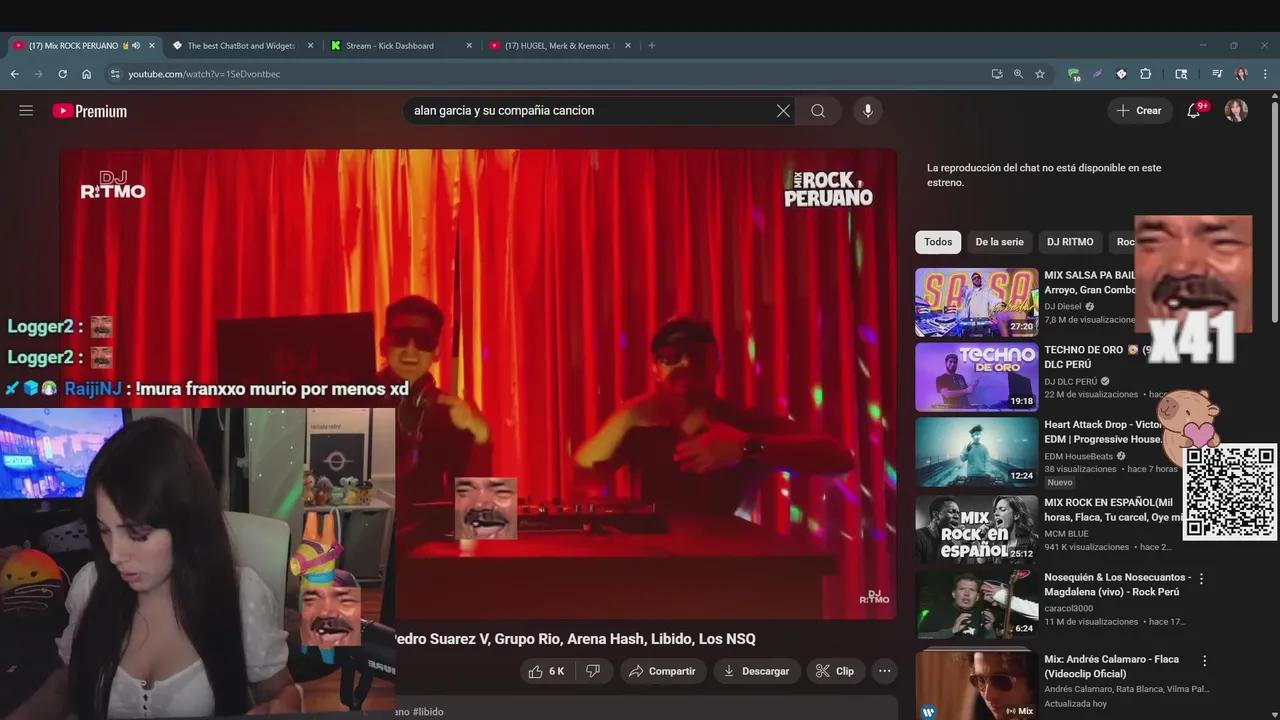Click the address bar URL youtube.com/watch

(204, 74)
